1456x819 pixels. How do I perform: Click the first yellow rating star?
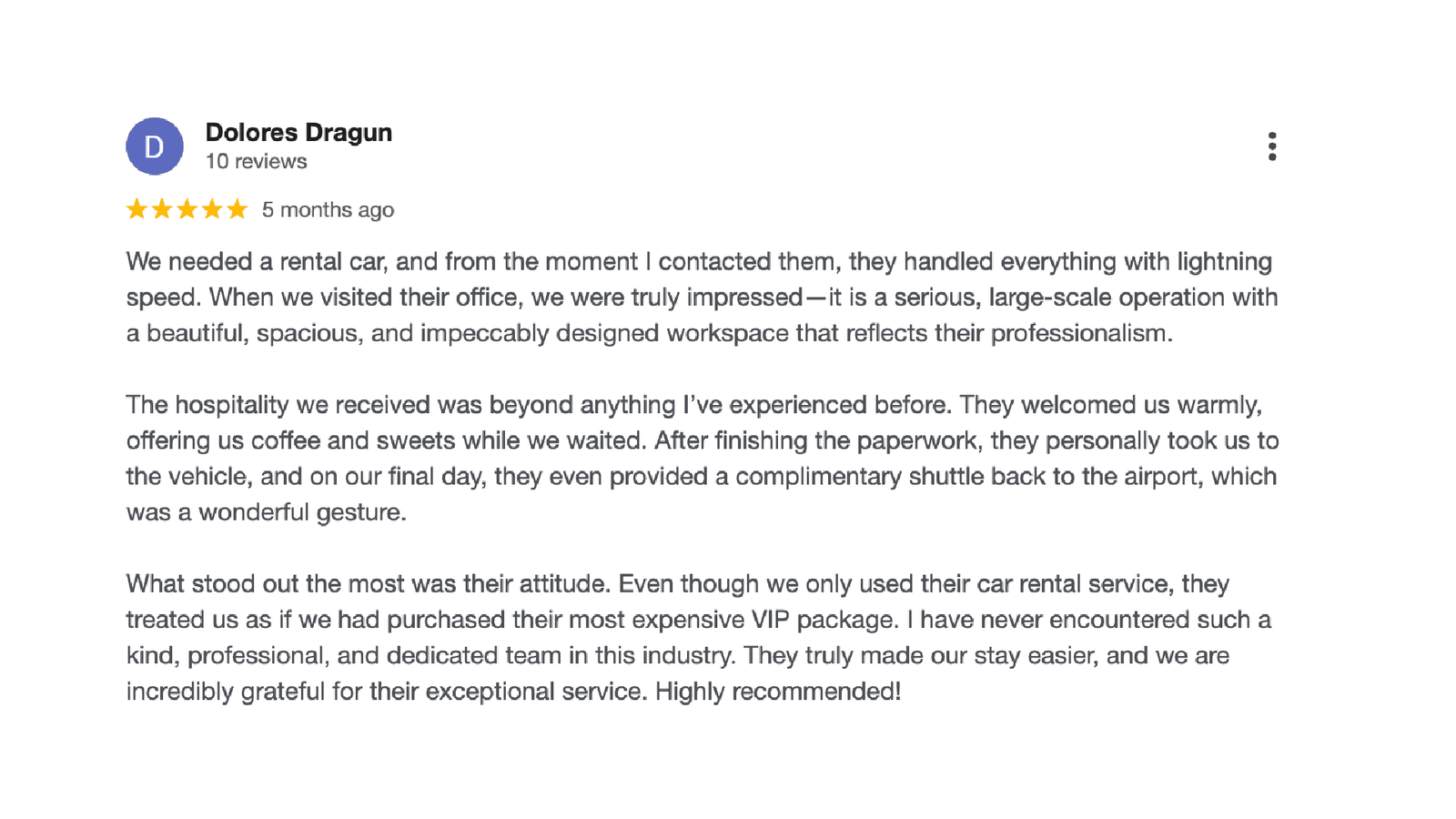tap(136, 209)
